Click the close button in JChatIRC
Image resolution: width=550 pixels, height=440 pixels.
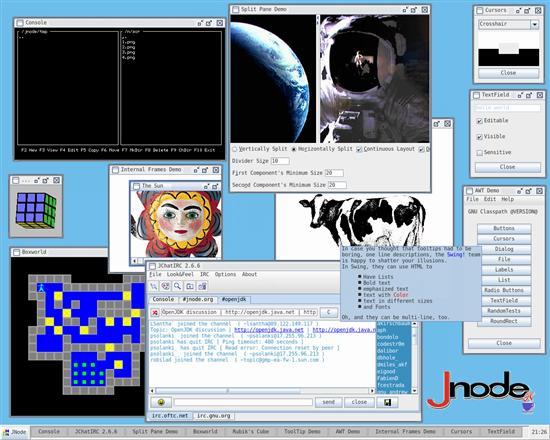pos(359,402)
